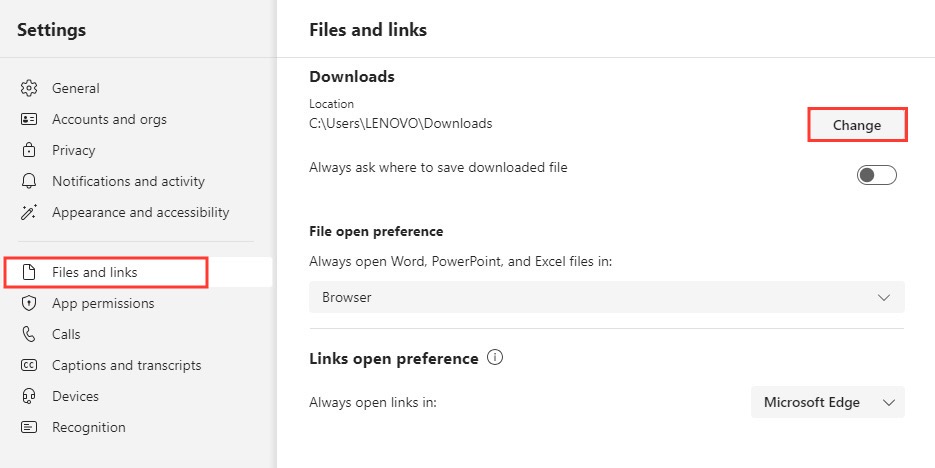The image size is (935, 468).
Task: Click the Accounts and orgs card icon
Action: (x=29, y=119)
